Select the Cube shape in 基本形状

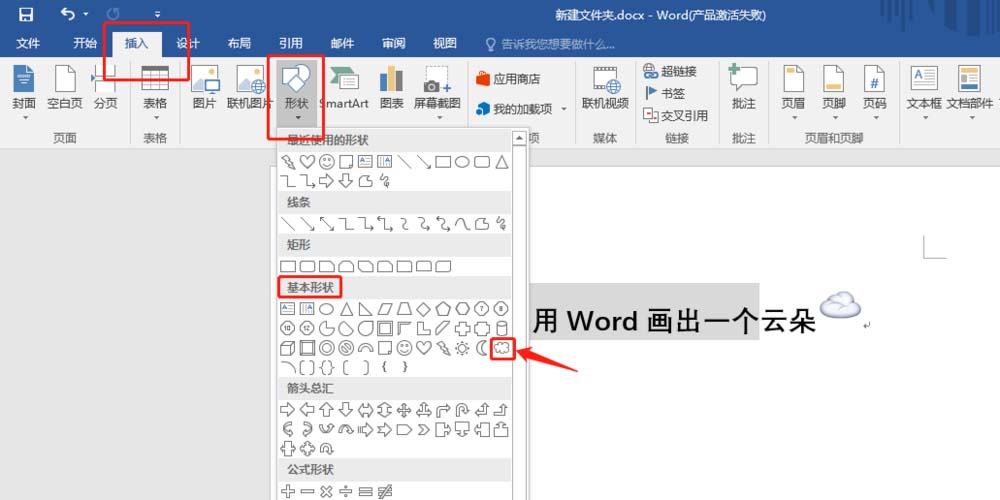288,348
